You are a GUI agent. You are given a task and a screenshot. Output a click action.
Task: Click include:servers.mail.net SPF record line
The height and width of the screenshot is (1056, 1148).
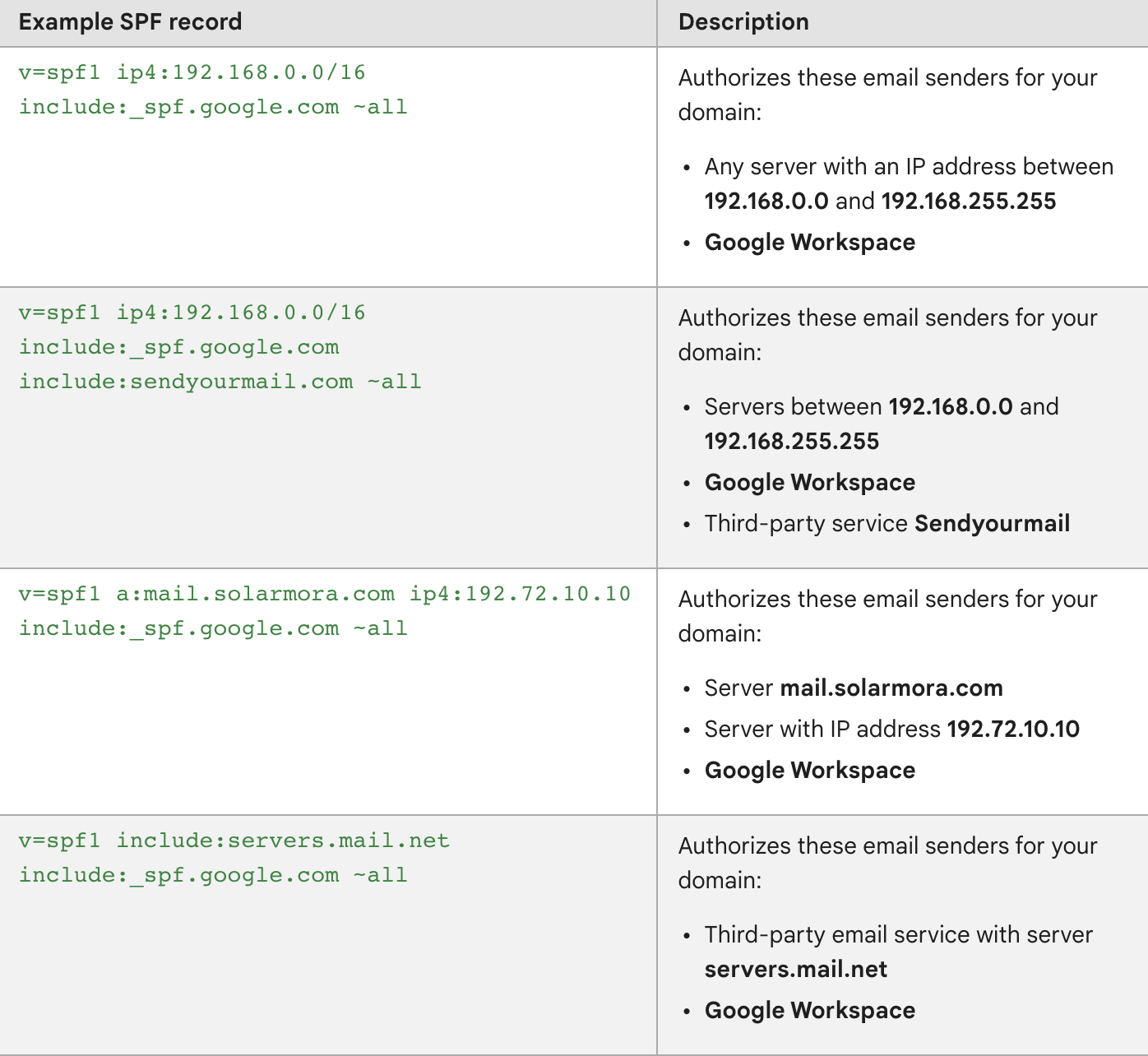[x=234, y=841]
